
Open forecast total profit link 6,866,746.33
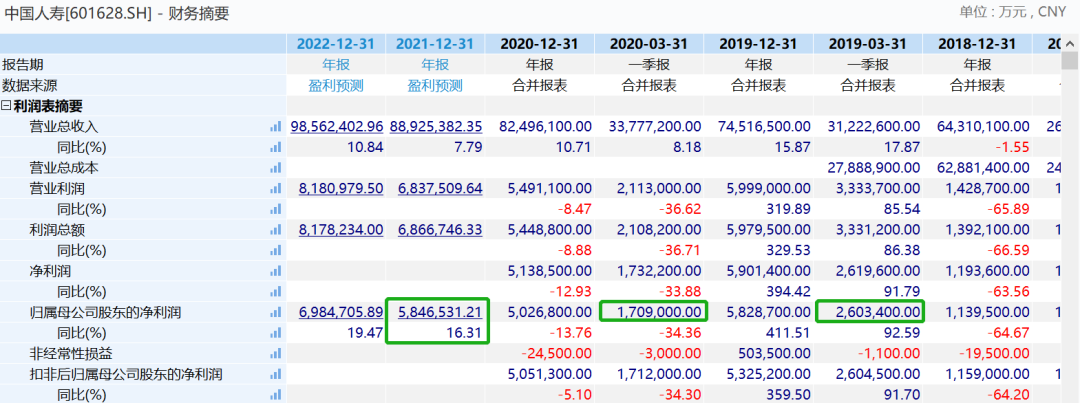click(x=439, y=230)
